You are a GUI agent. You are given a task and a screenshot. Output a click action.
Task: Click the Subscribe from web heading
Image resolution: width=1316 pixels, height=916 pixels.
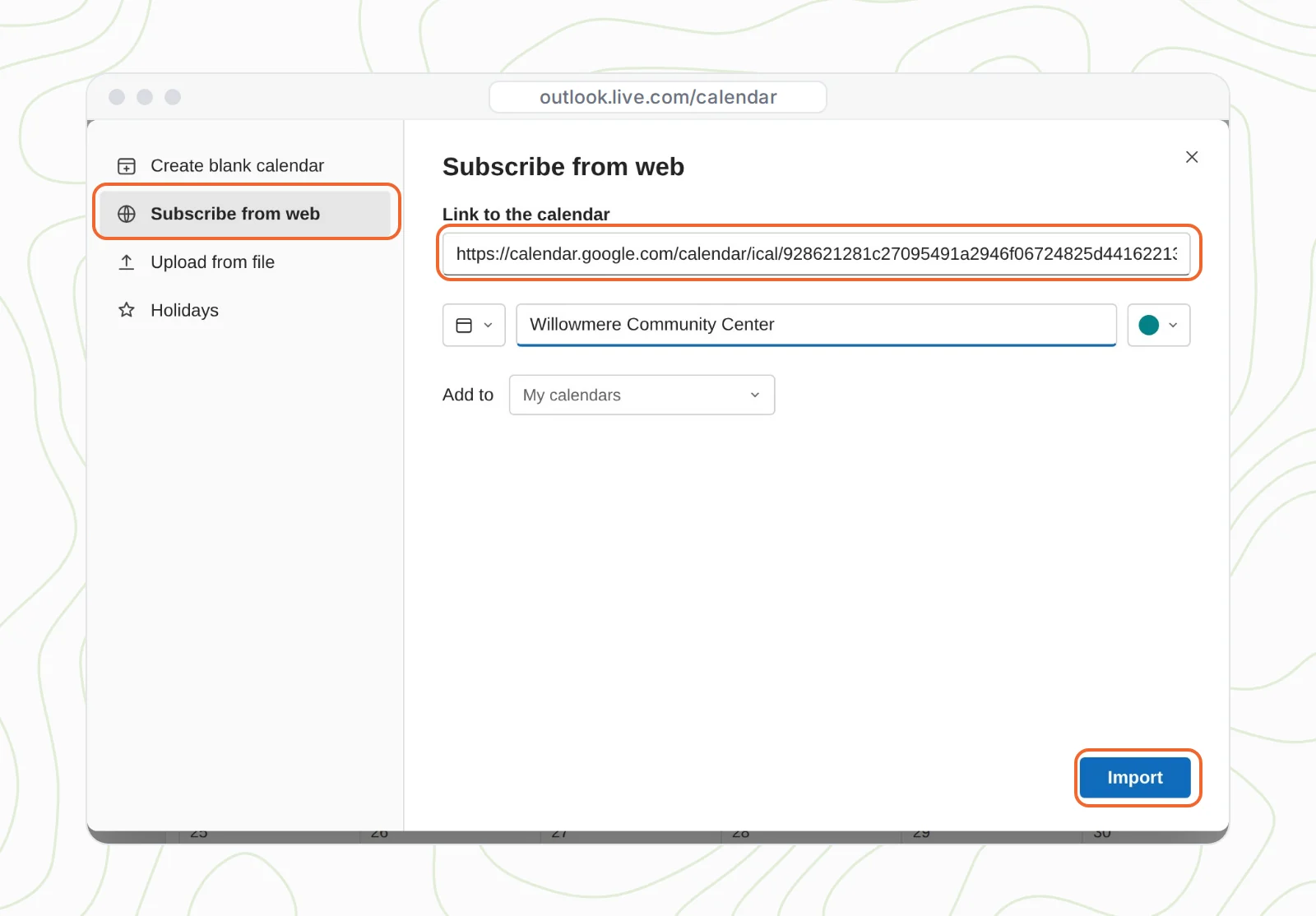tap(563, 167)
